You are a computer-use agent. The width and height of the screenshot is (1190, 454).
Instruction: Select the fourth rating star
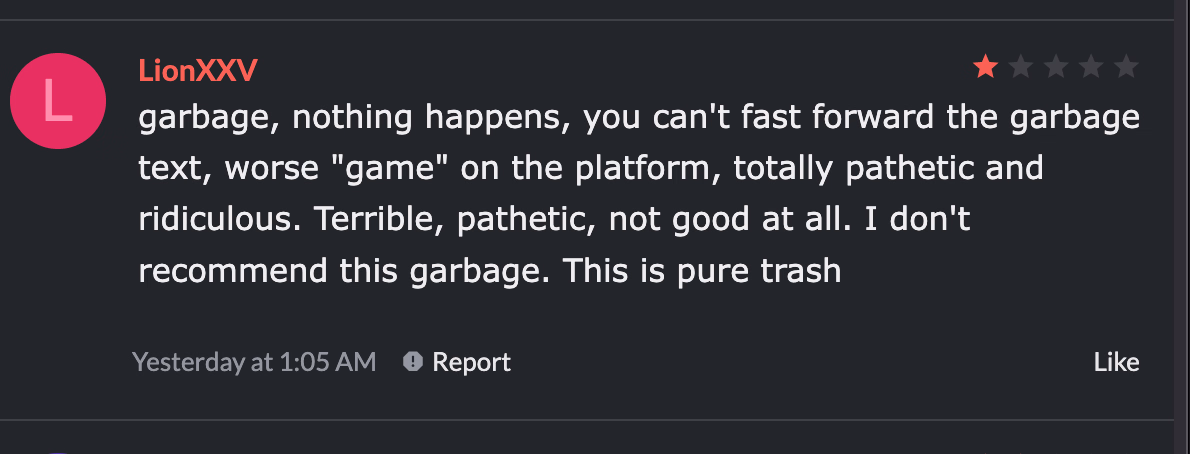pyautogui.click(x=1091, y=67)
